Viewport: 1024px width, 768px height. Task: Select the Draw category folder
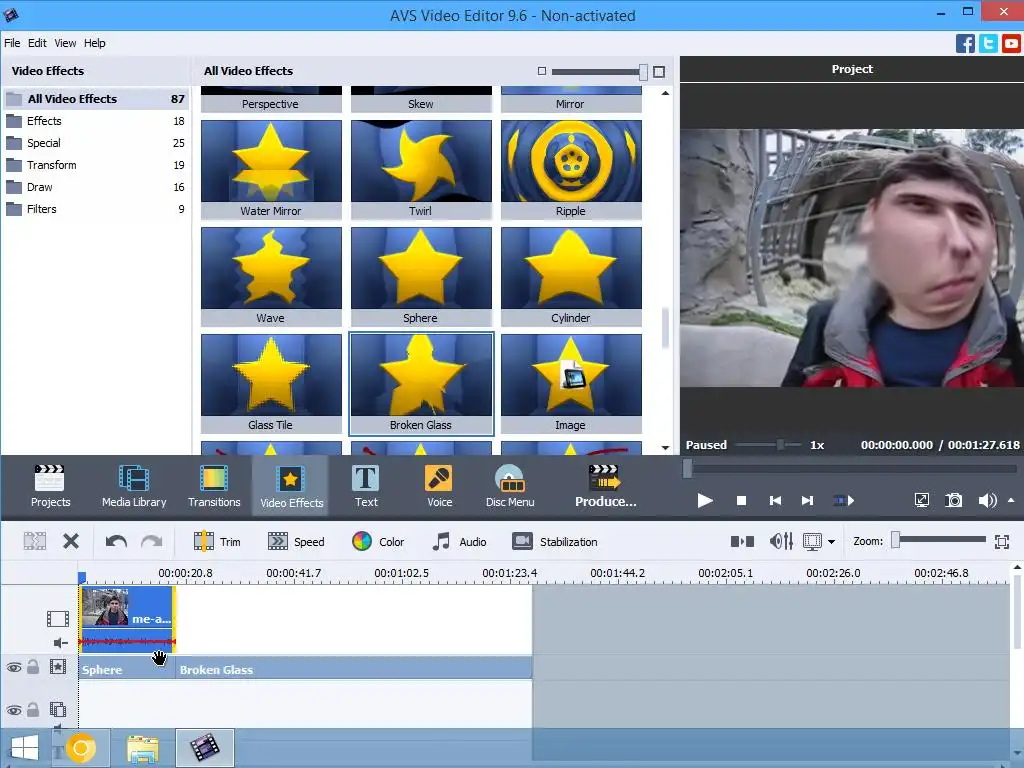(x=95, y=187)
